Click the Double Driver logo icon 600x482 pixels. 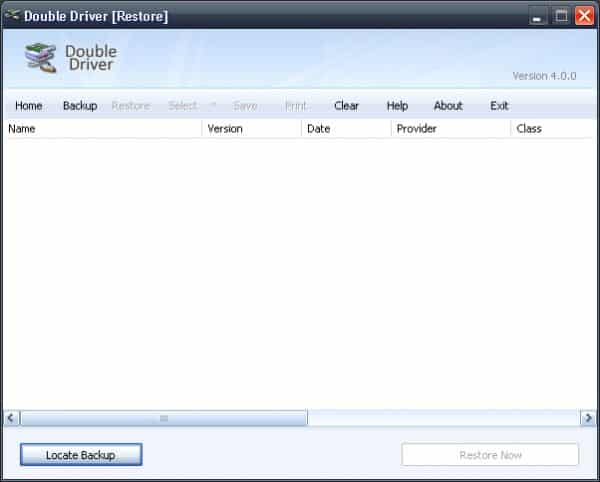point(41,58)
